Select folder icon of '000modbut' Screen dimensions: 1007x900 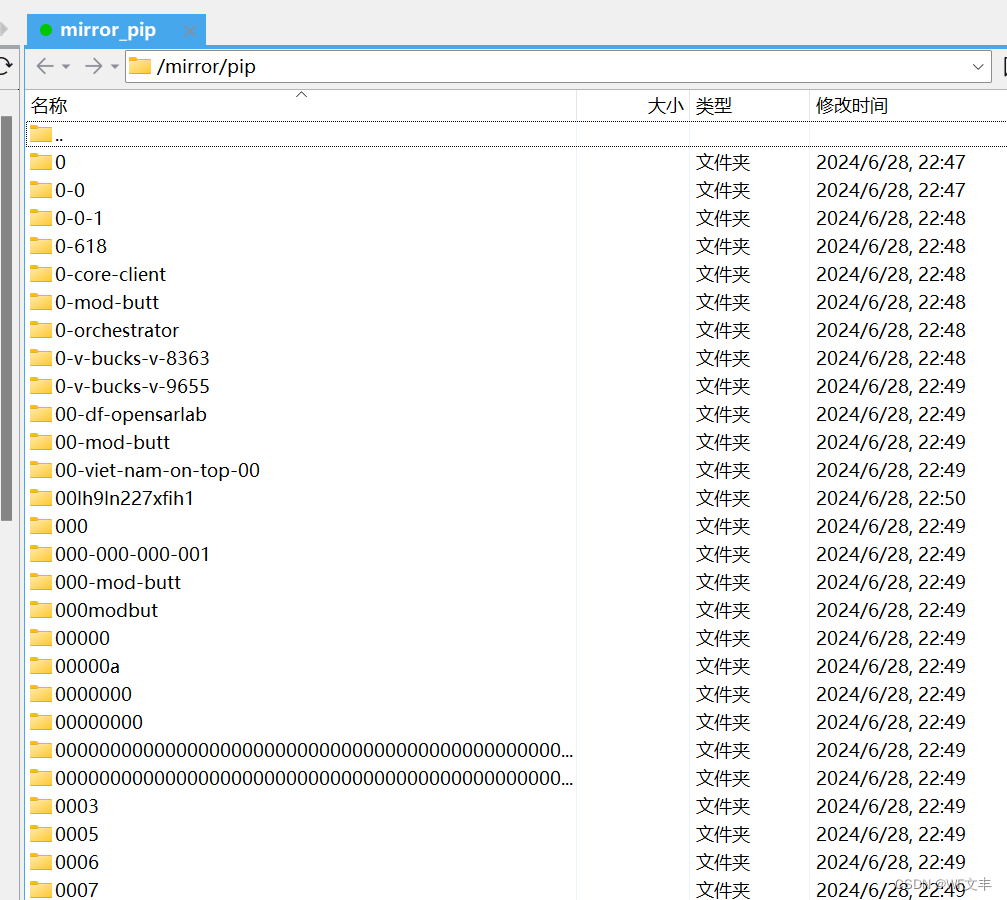point(40,610)
